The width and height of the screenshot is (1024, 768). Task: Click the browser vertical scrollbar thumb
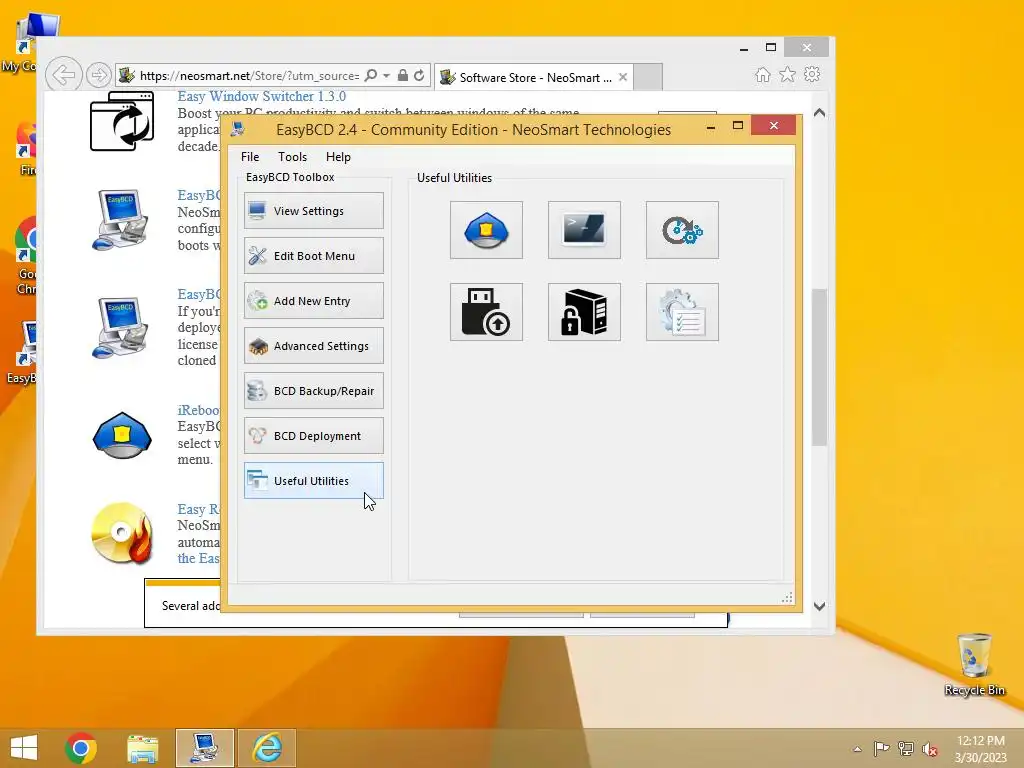pyautogui.click(x=820, y=367)
